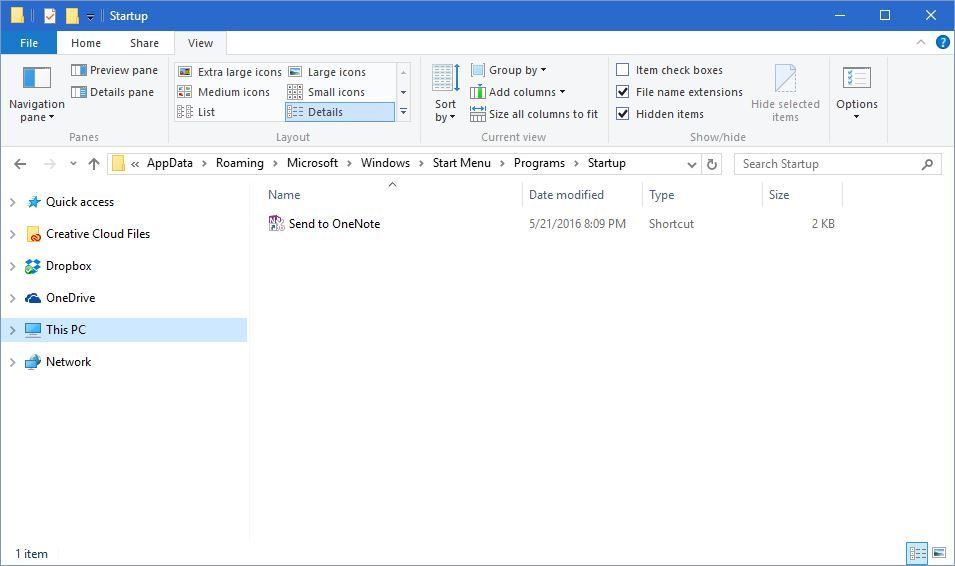Open the Group by dropdown
Screen dimensions: 955x566
tap(509, 70)
